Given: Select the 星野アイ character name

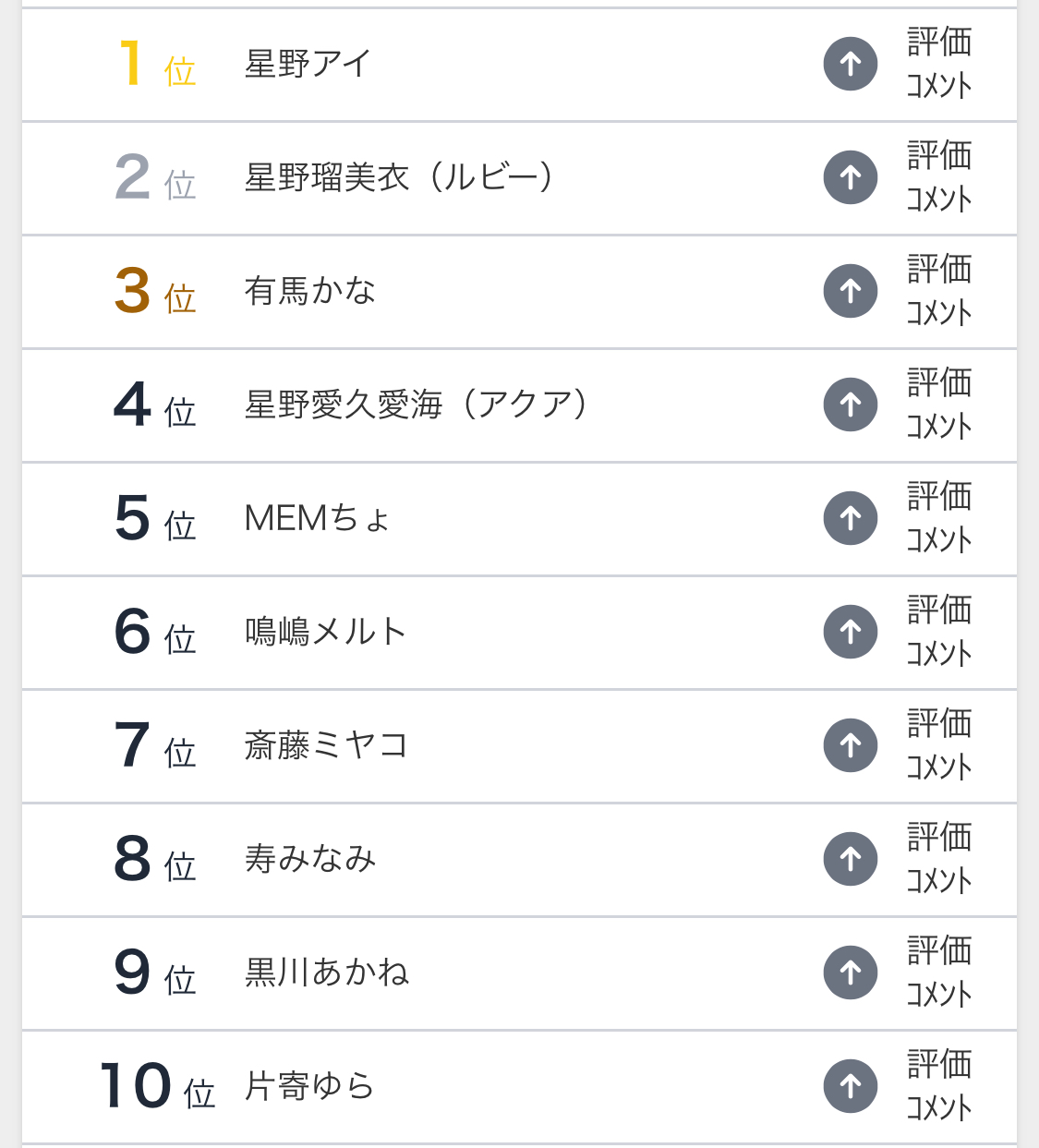Looking at the screenshot, I should (x=308, y=64).
